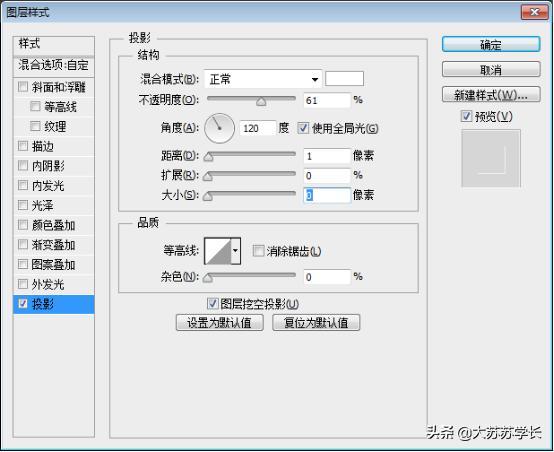The height and width of the screenshot is (452, 554).
Task: Select the 外发光 style row label
Action: [x=48, y=284]
